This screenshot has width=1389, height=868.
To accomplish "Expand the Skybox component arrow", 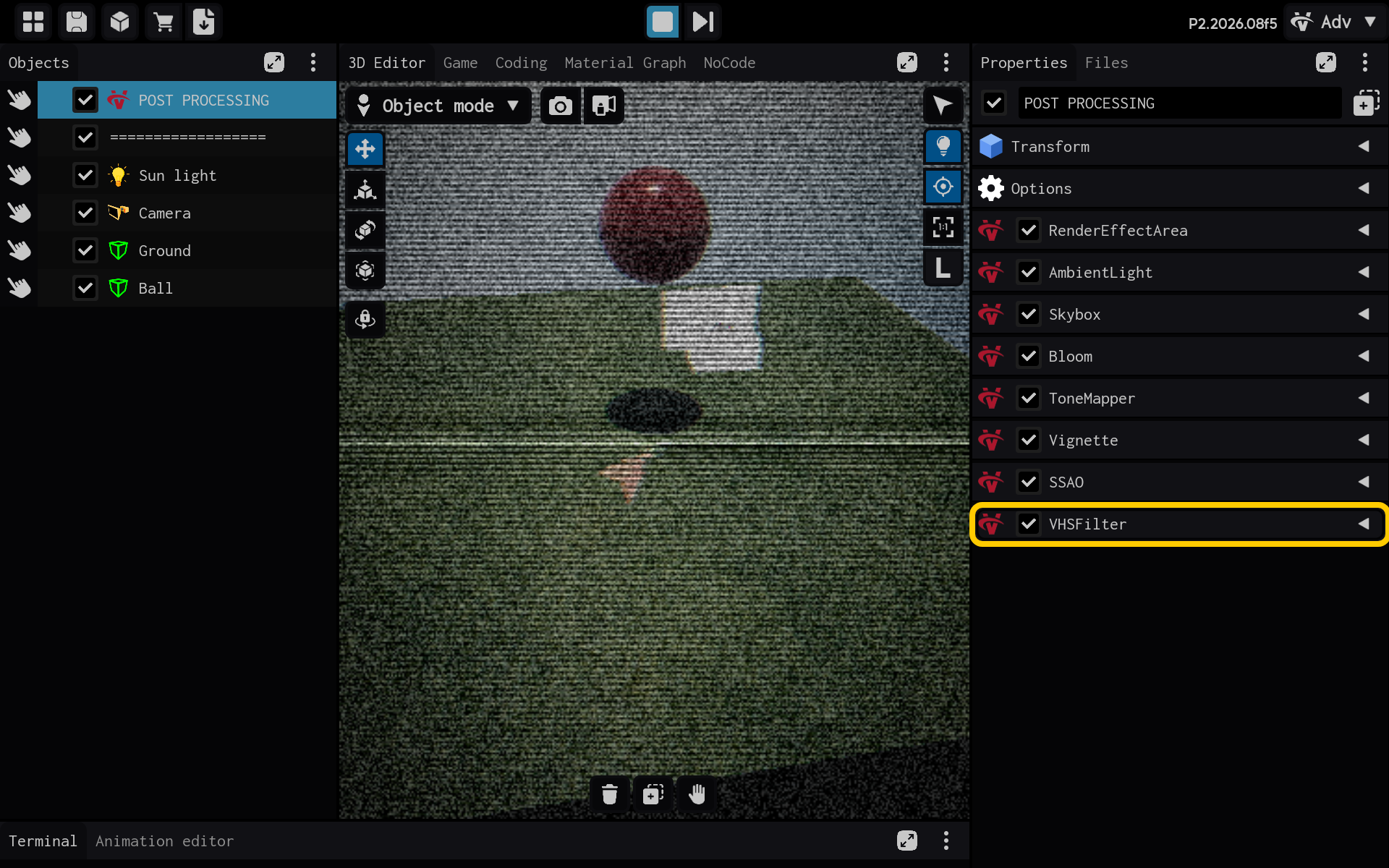I will [x=1364, y=314].
